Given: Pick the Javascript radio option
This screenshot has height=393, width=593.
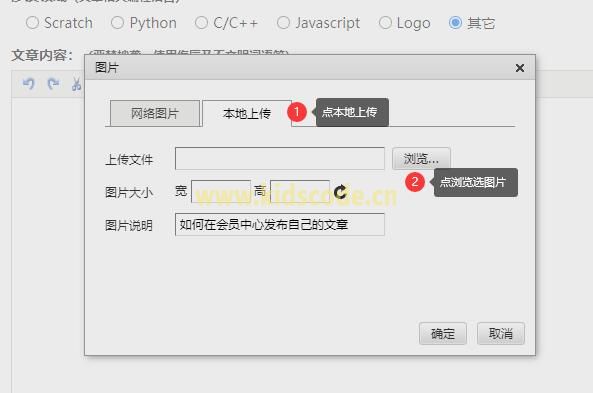Looking at the screenshot, I should click(283, 23).
